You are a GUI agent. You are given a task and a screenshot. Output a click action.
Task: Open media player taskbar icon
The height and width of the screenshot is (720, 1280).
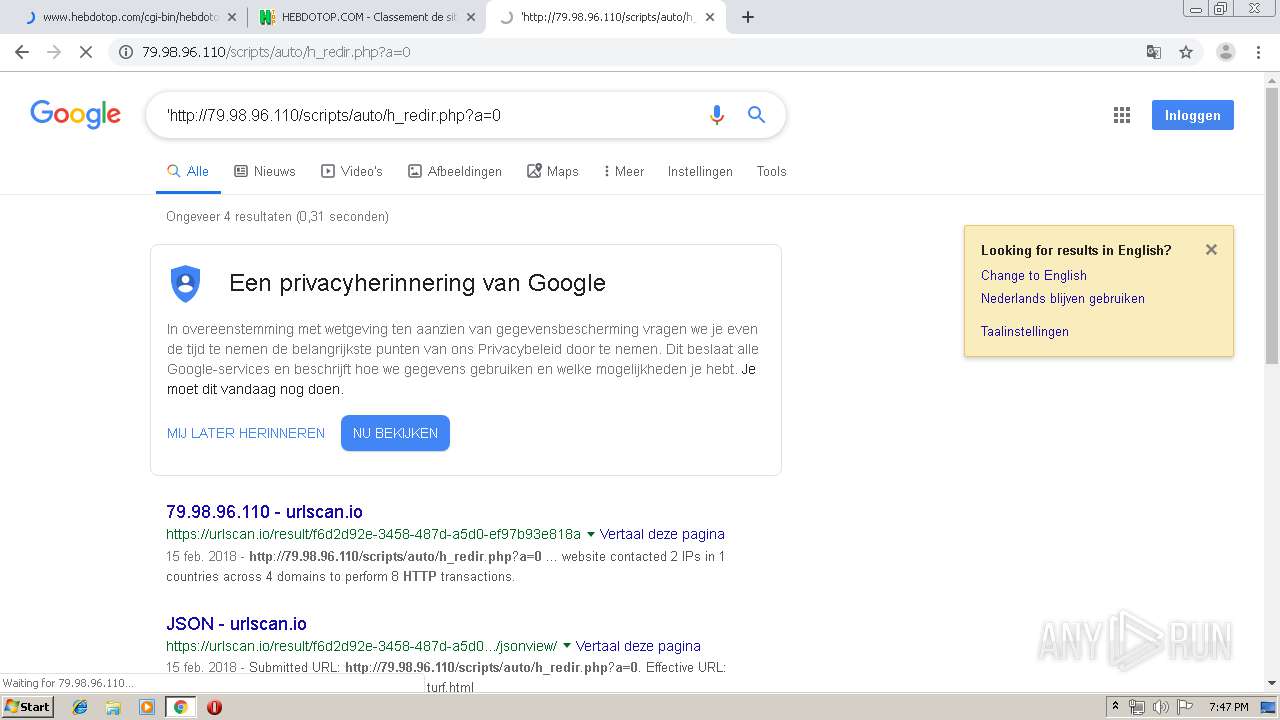coord(146,707)
